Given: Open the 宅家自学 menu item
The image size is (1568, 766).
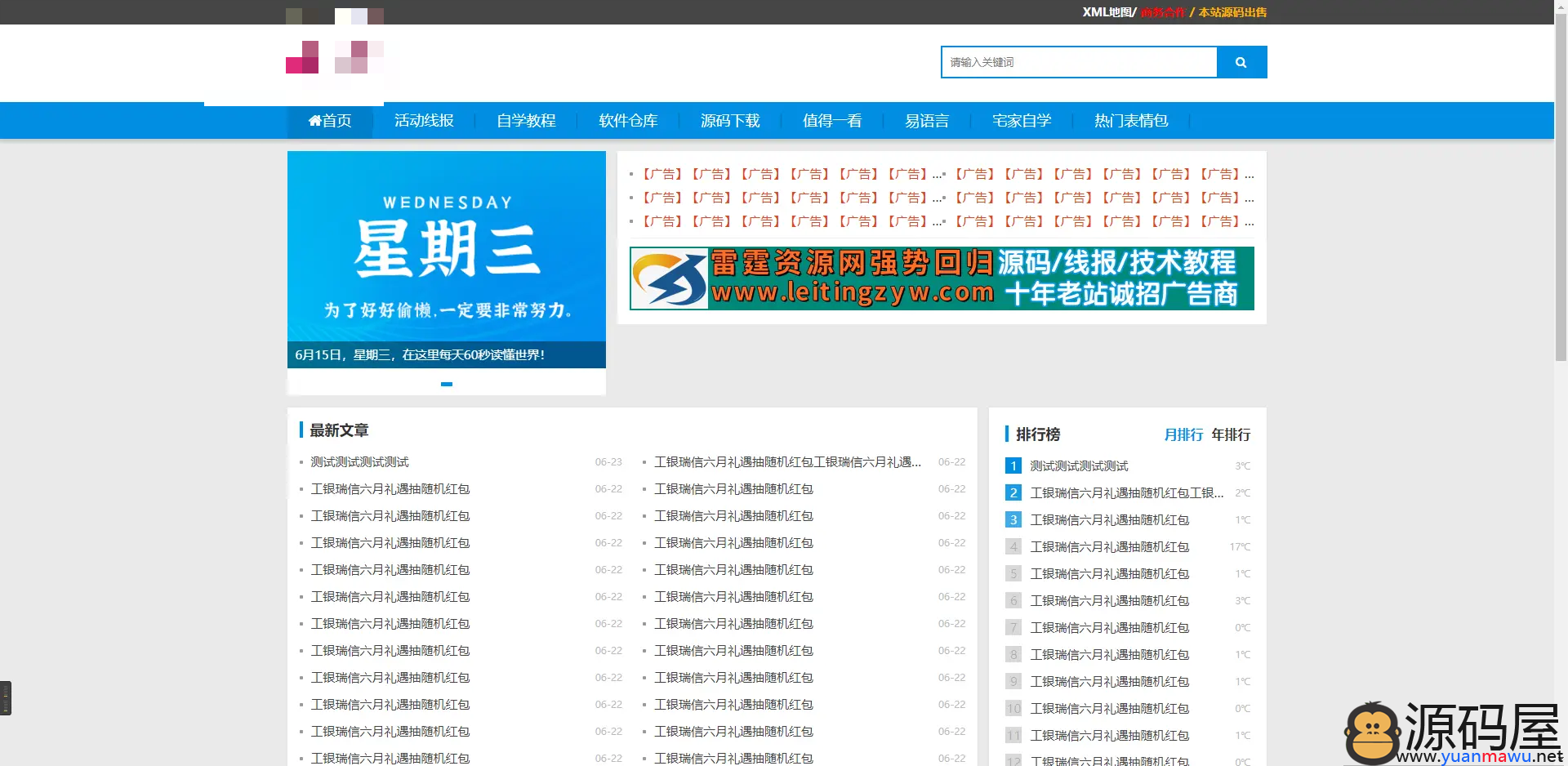Looking at the screenshot, I should coord(1022,121).
